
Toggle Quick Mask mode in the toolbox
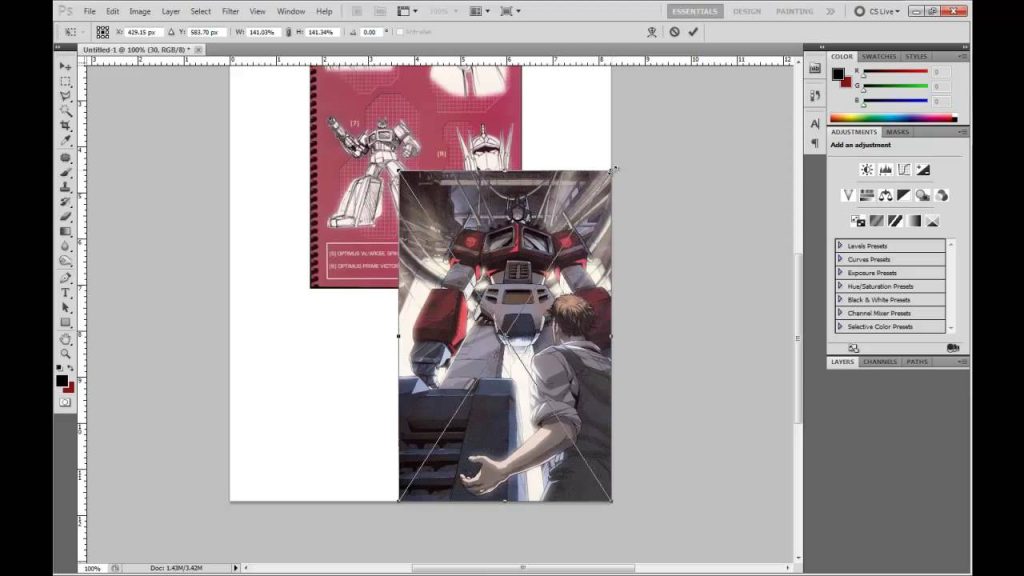[x=65, y=402]
